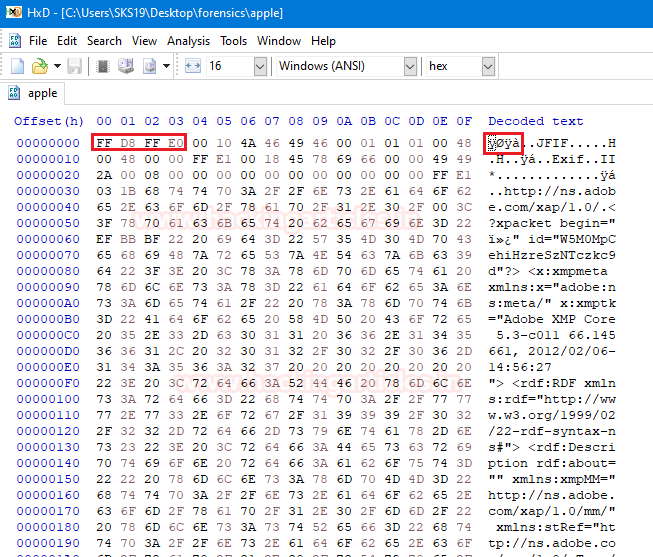Click decoded text '14:56:27'
The image size is (653, 557).
[x=520, y=367]
